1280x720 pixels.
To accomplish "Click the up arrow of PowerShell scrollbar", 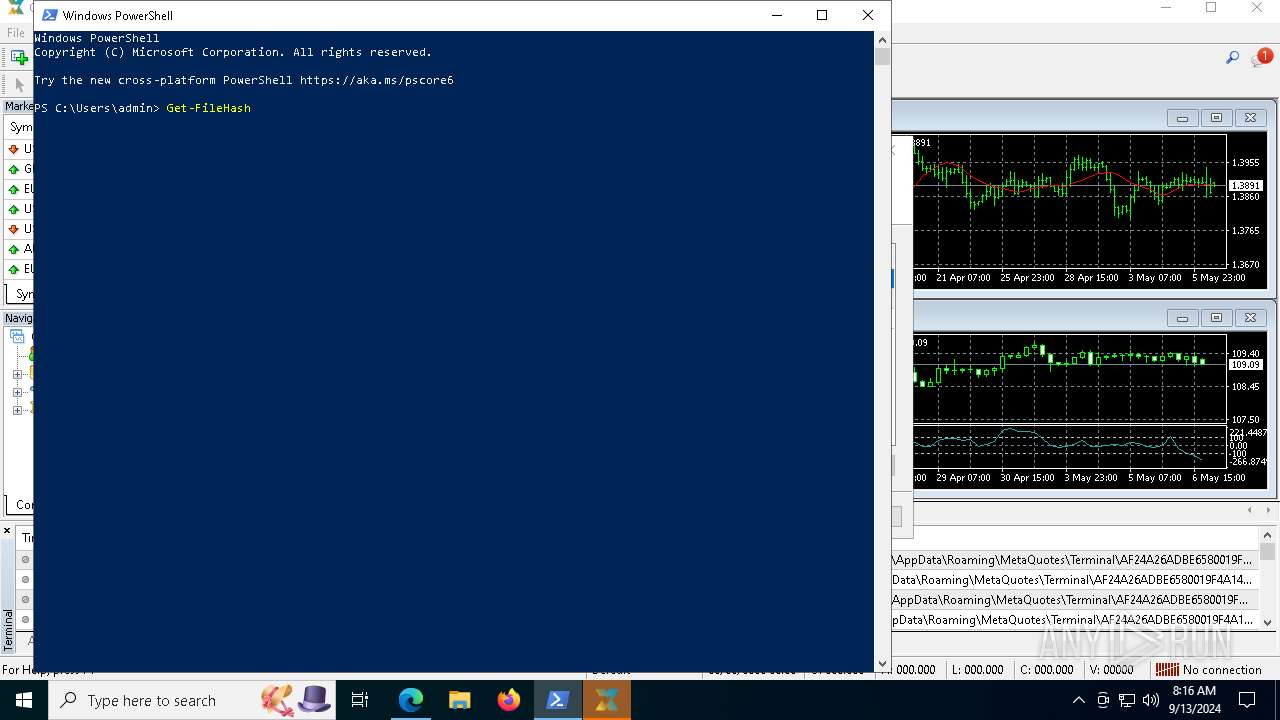I will (882, 40).
